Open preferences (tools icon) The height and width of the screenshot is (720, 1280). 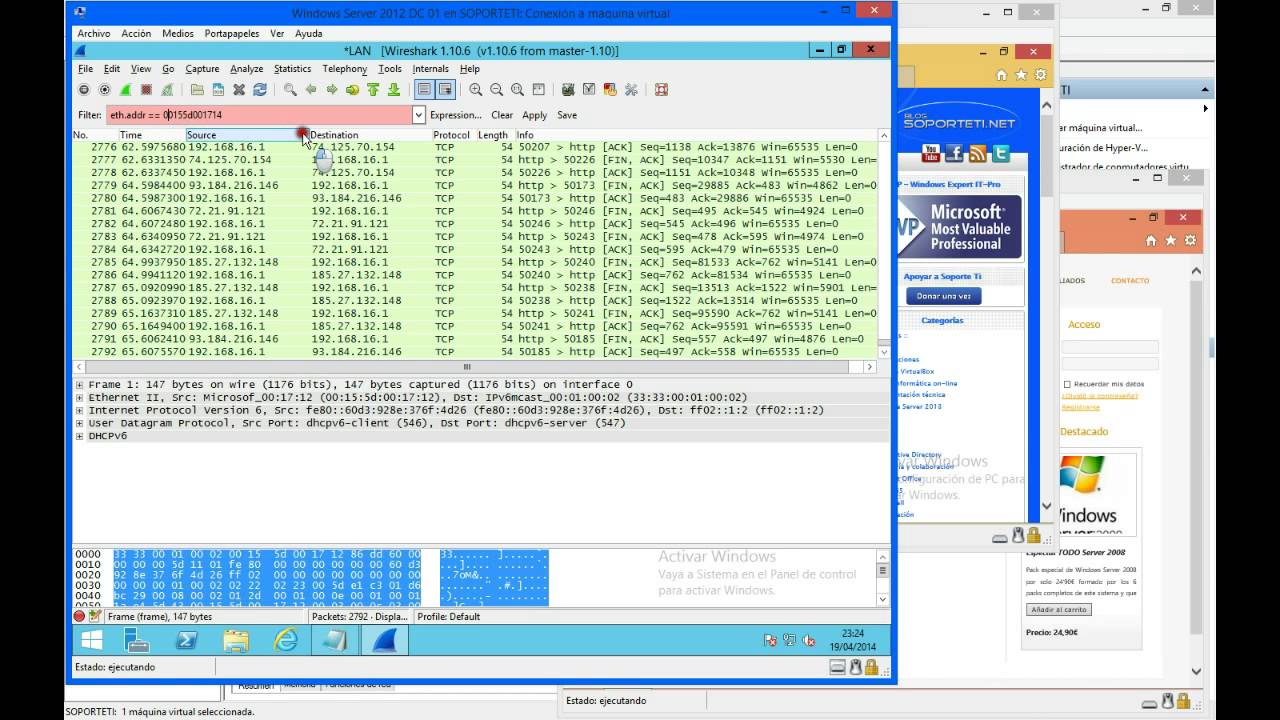click(630, 89)
